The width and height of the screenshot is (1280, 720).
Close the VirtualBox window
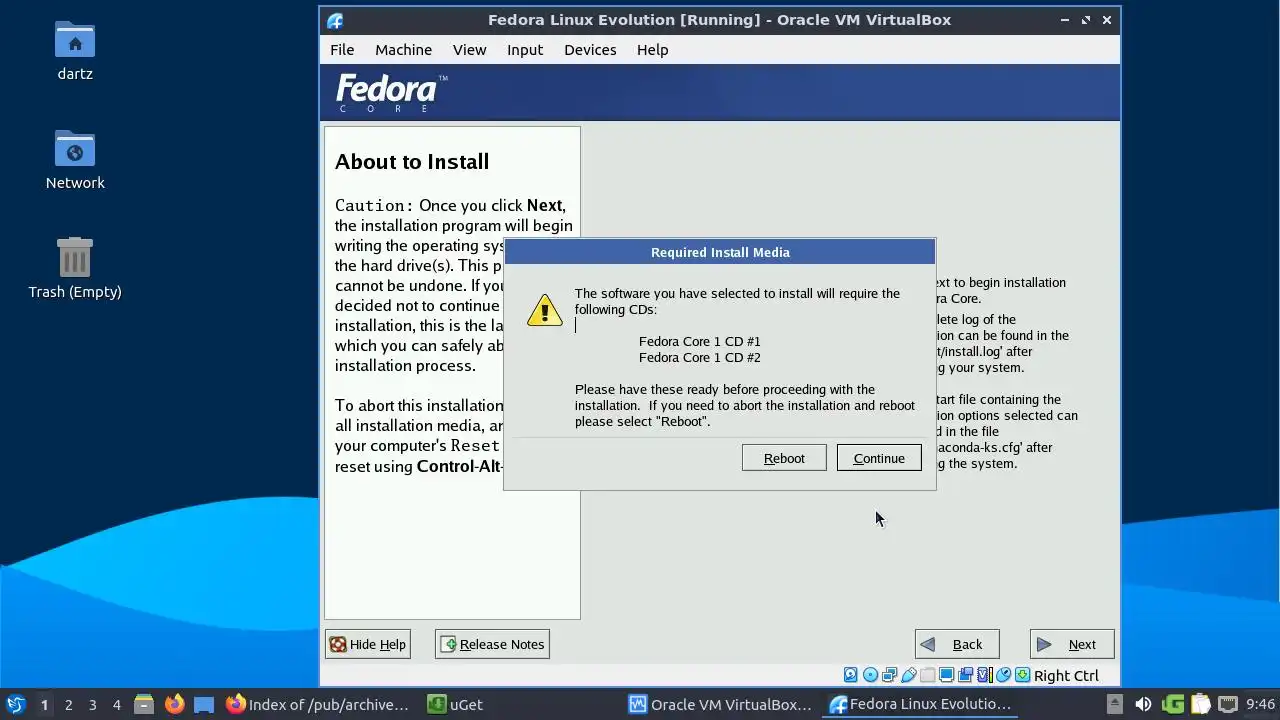[x=1107, y=20]
